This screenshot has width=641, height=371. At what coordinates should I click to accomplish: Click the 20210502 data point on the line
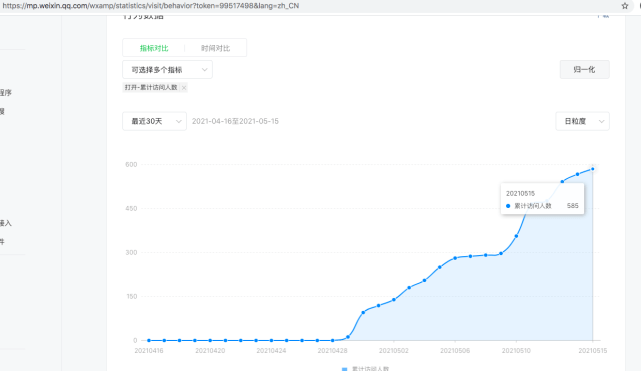[x=394, y=299]
